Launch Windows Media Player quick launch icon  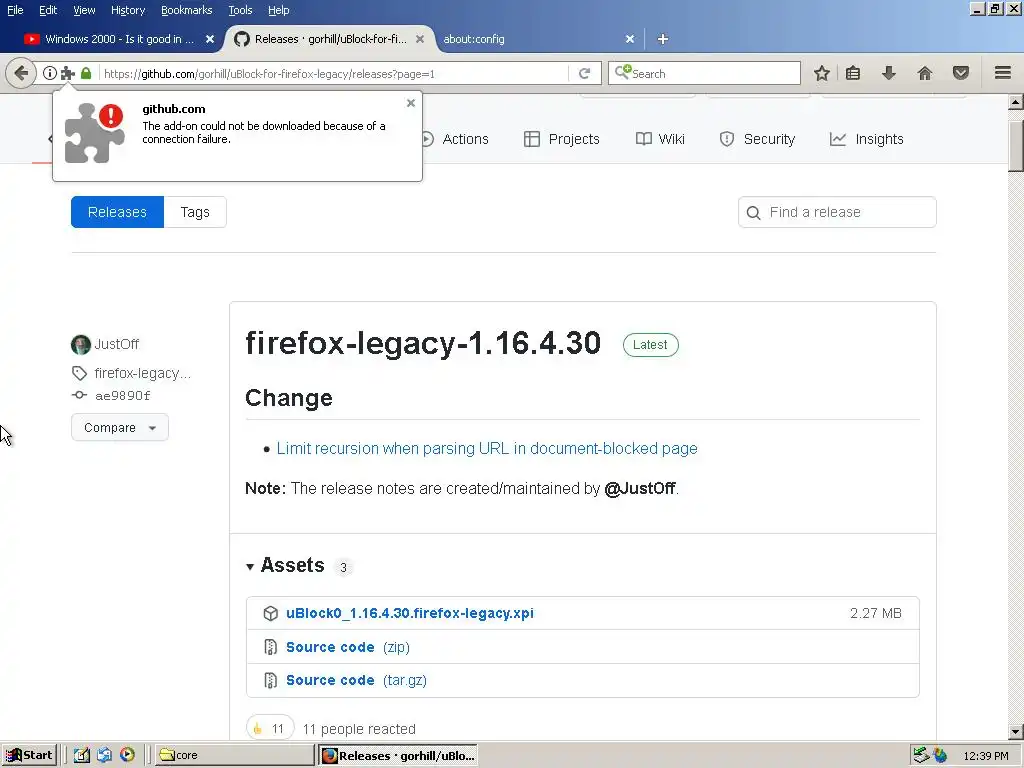pos(127,755)
